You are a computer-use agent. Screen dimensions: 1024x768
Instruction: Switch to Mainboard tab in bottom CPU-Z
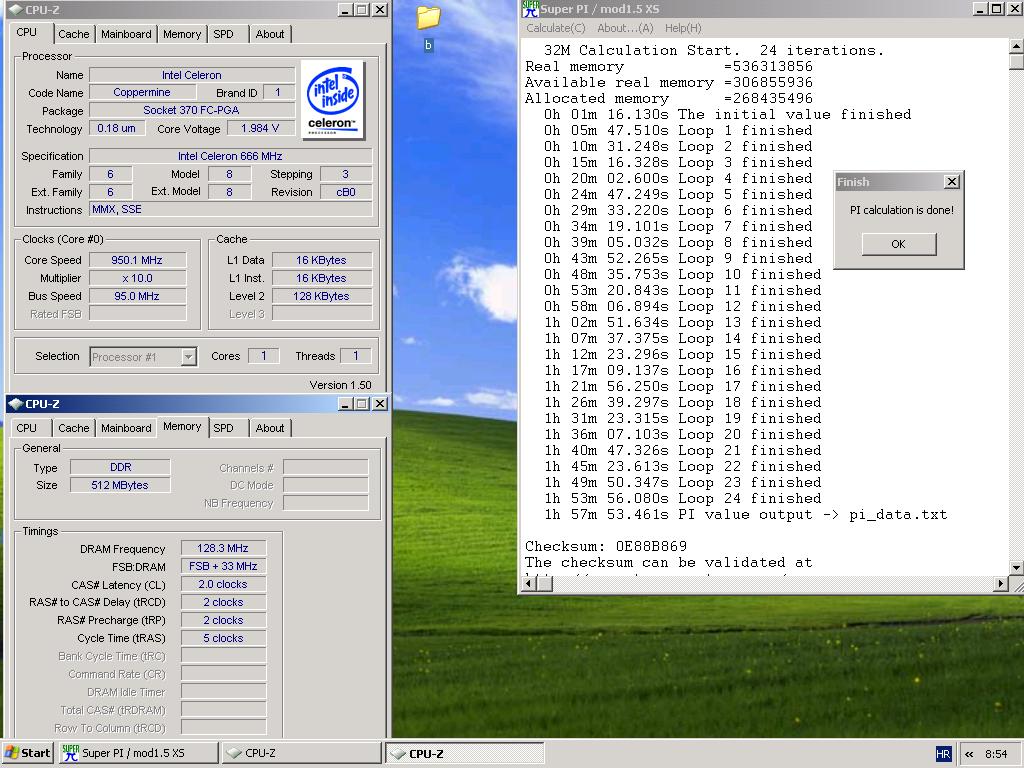coord(126,428)
